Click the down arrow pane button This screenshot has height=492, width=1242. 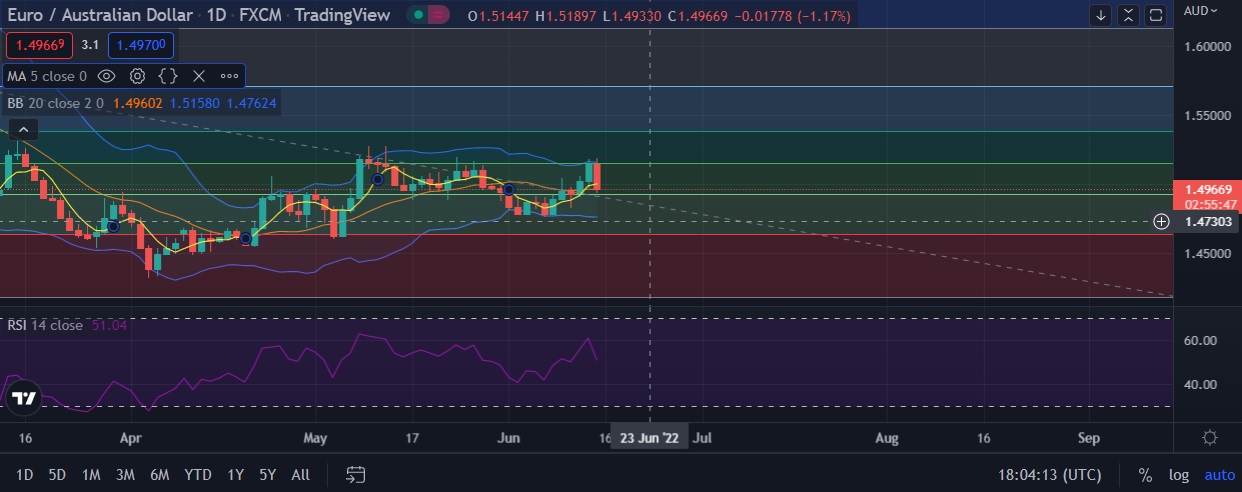click(1101, 15)
